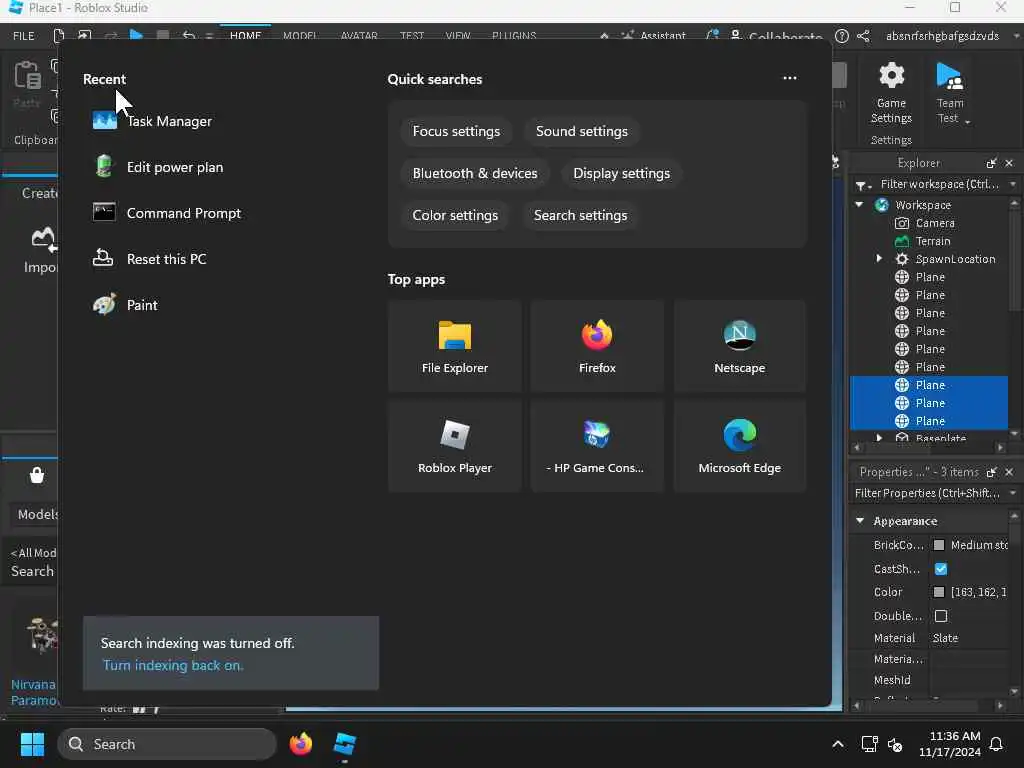Switch to Roblox Studio taskbar icon
Viewport: 1024px width, 768px height.
pos(344,744)
